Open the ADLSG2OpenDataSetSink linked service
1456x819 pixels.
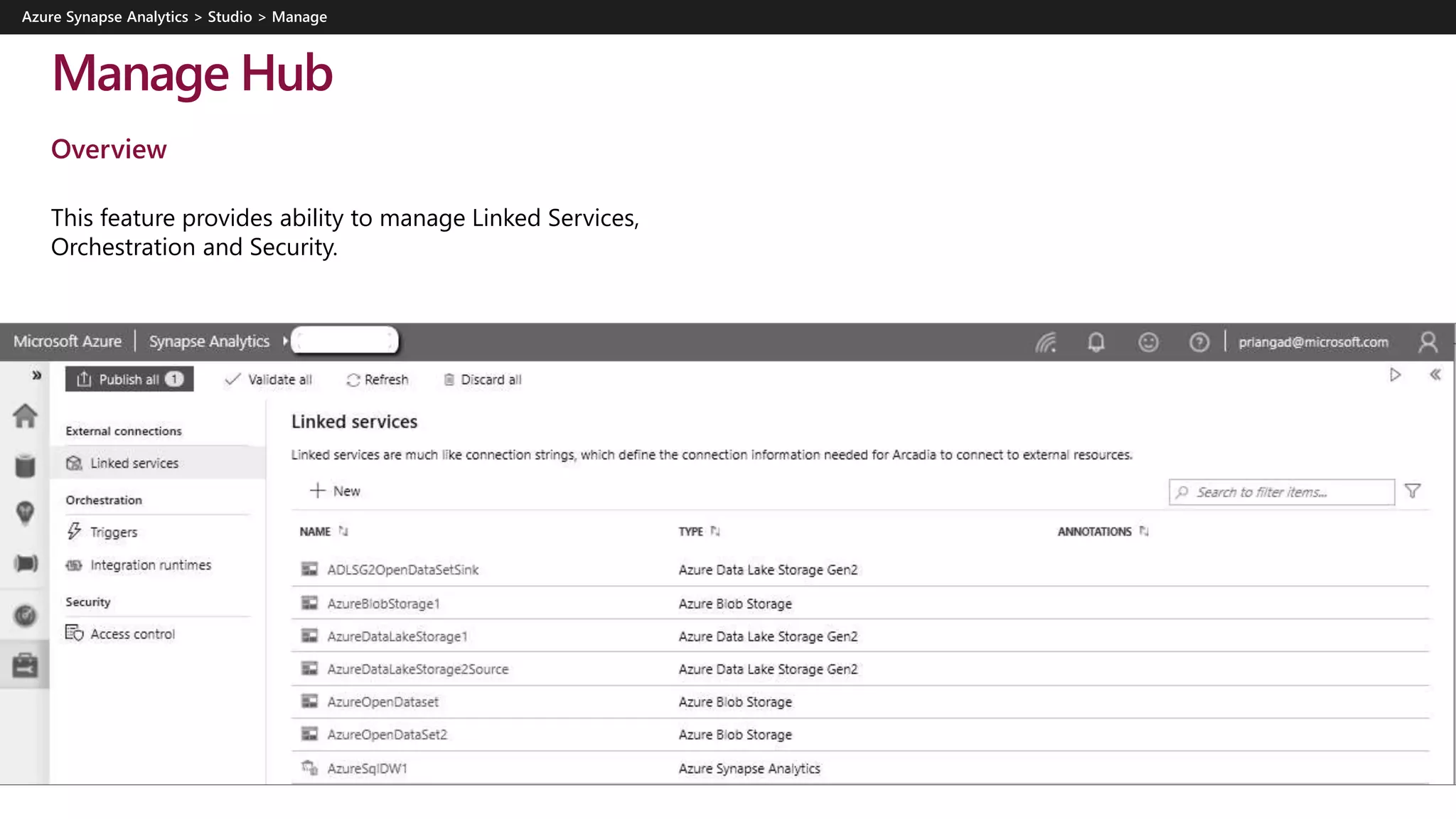pyautogui.click(x=402, y=569)
